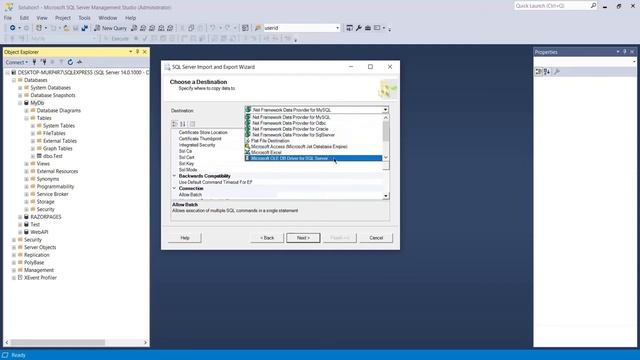Open the Edit menu
The height and width of the screenshot is (360, 640).
click(x=24, y=18)
